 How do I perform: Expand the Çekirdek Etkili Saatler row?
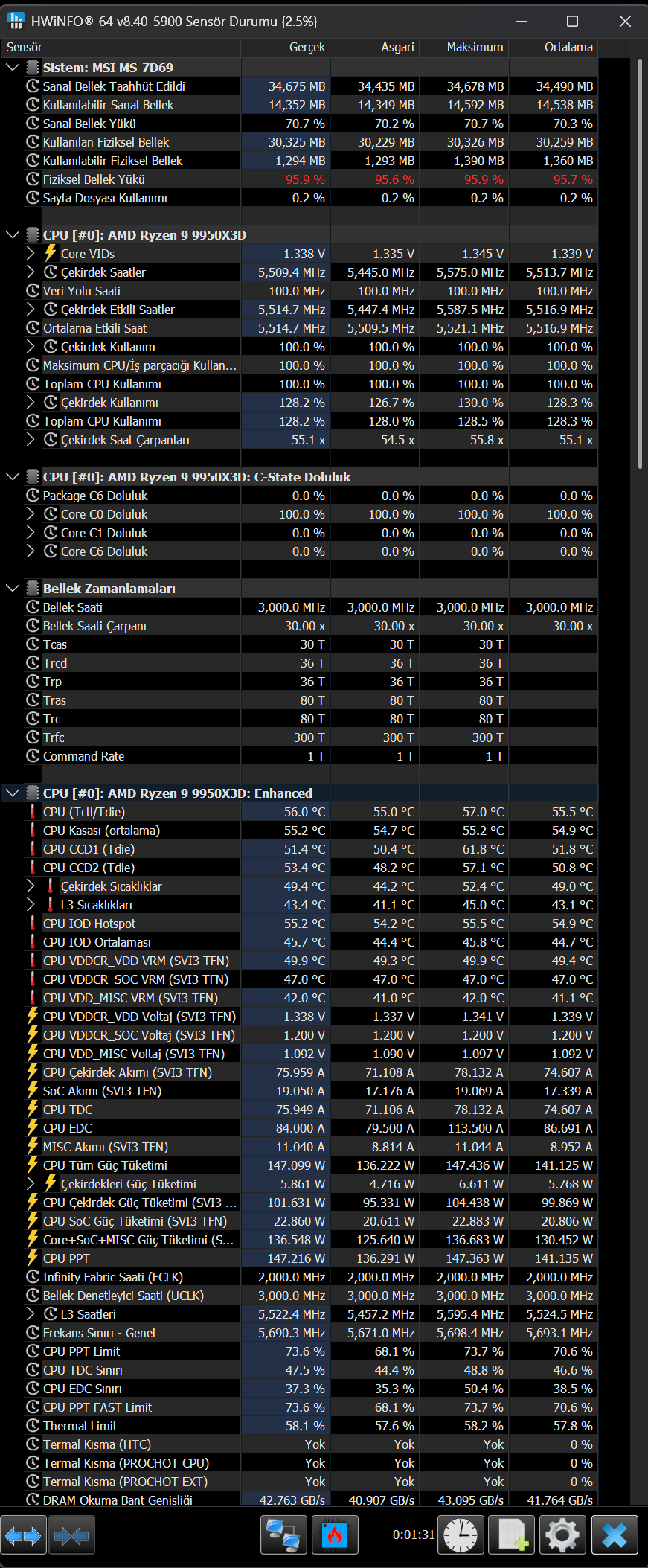pos(31,309)
